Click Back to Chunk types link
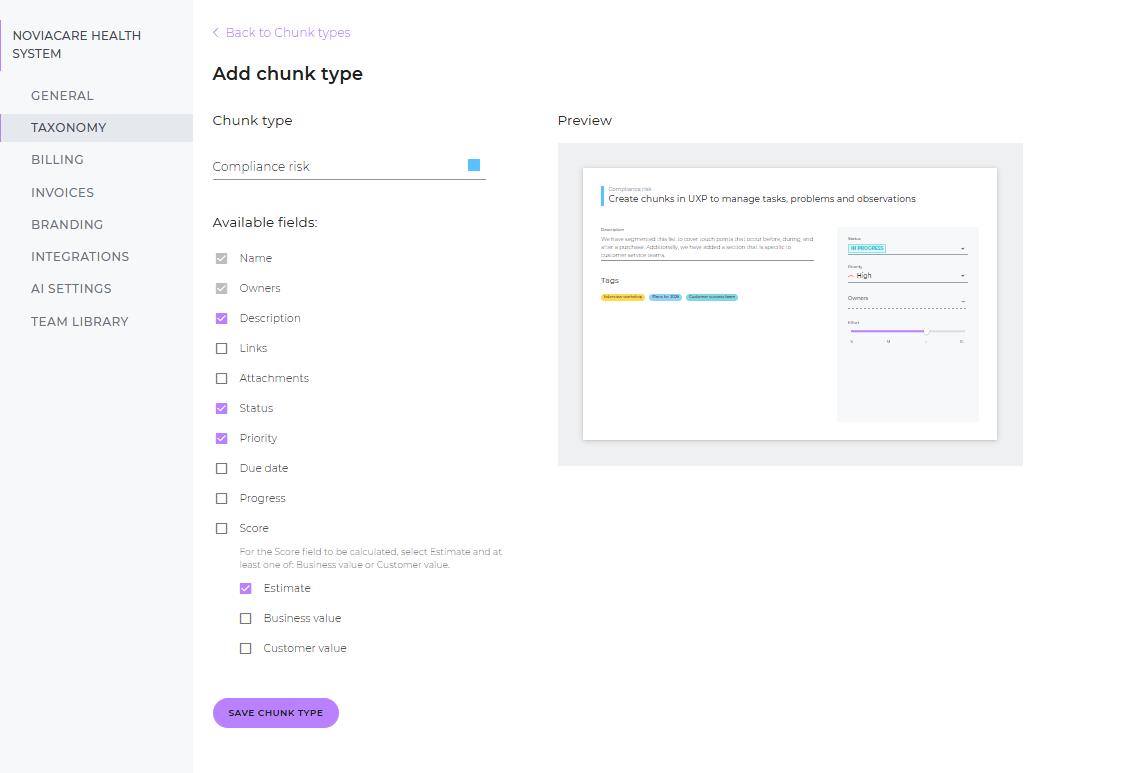 (287, 33)
